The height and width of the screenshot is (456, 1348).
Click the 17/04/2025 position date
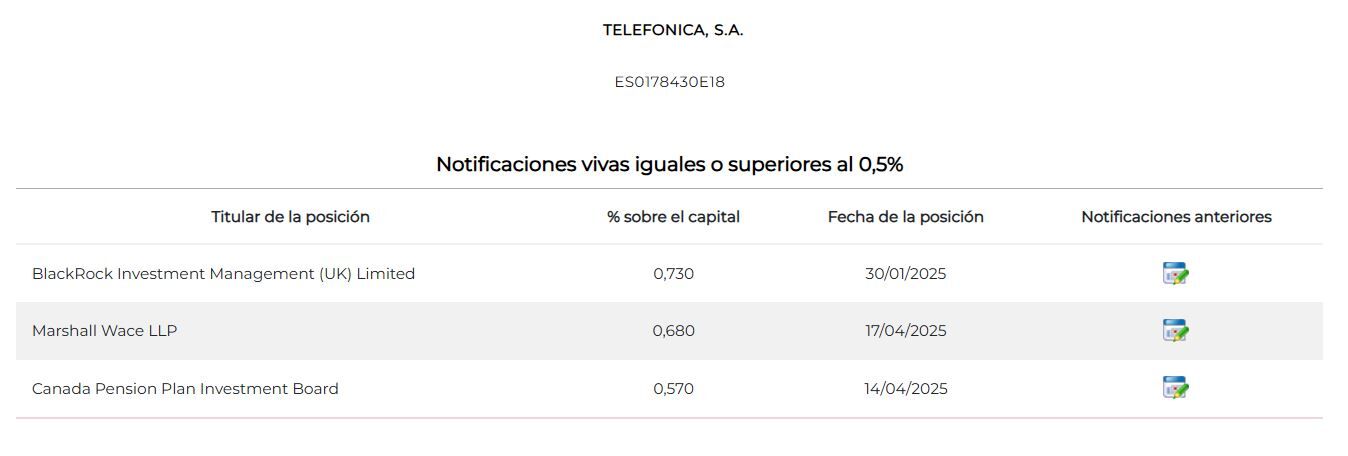905,331
